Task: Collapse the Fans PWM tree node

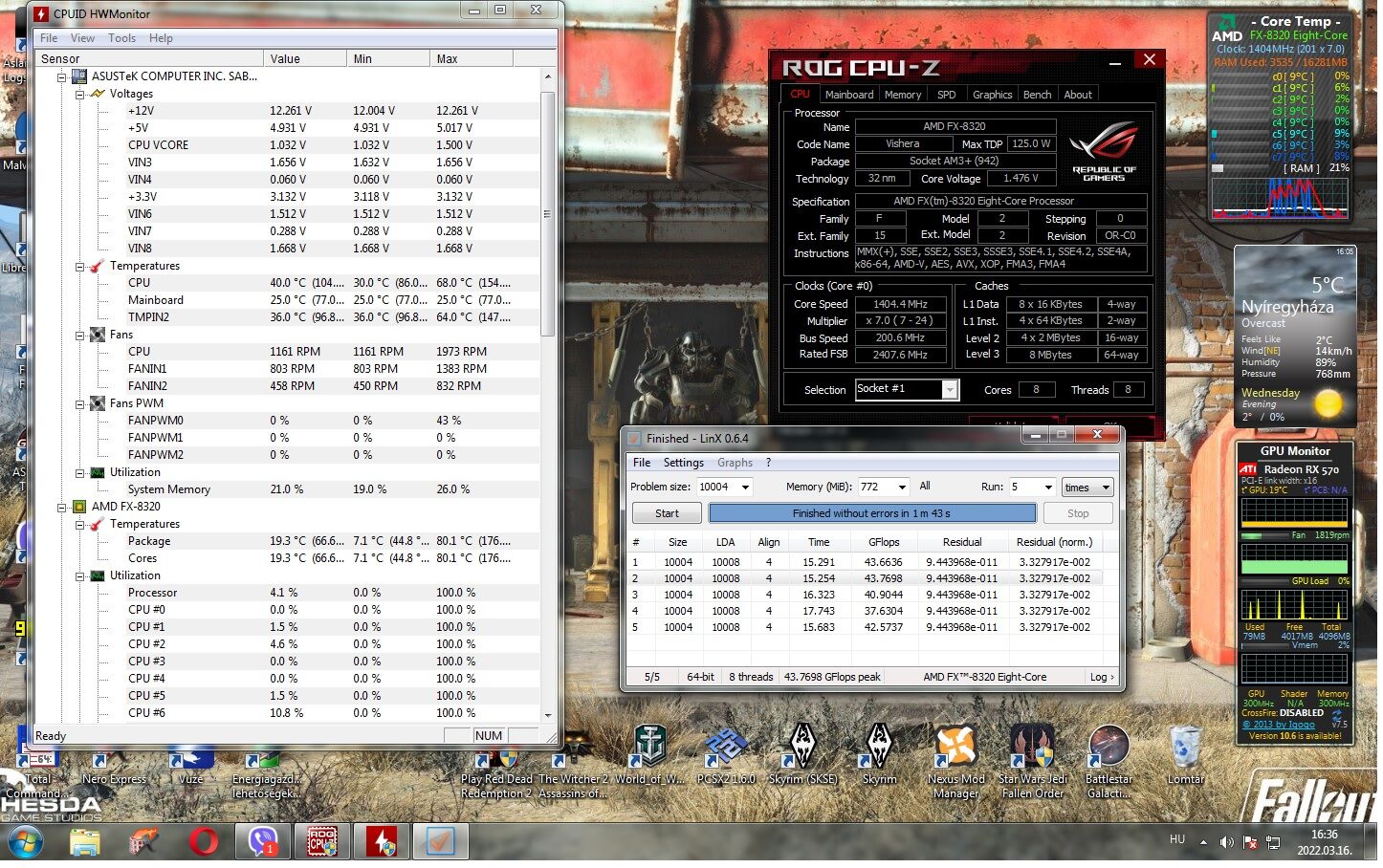Action: point(81,405)
